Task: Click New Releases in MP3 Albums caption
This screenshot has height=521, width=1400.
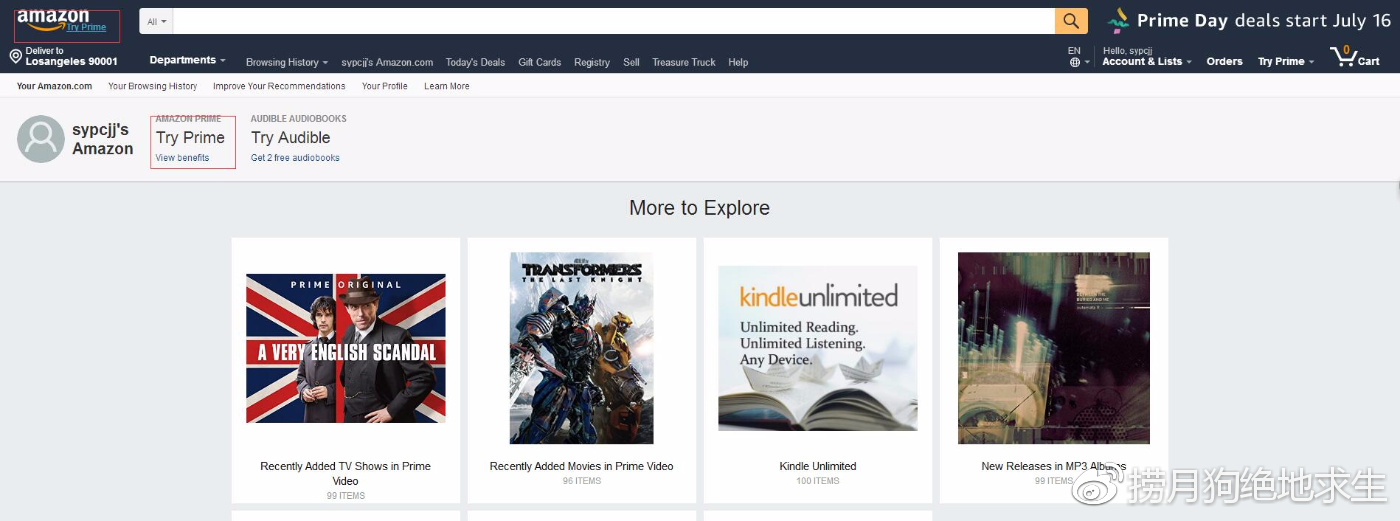Action: (x=1054, y=466)
